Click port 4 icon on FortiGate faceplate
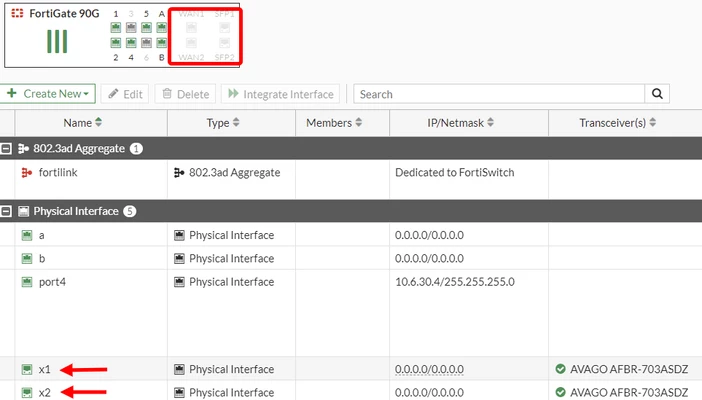 (131, 43)
